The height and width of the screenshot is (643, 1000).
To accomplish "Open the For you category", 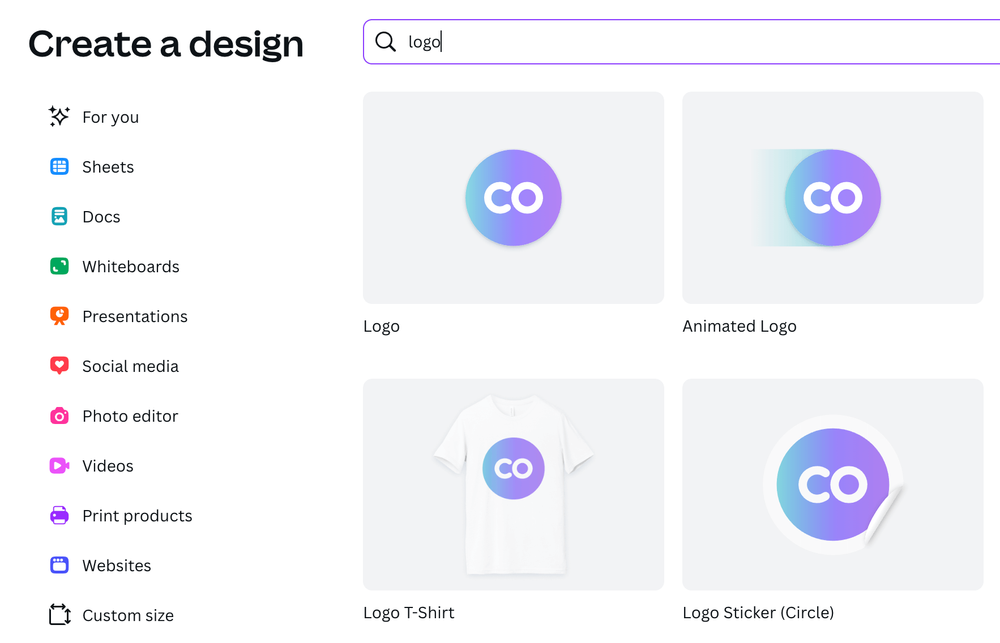I will (110, 117).
